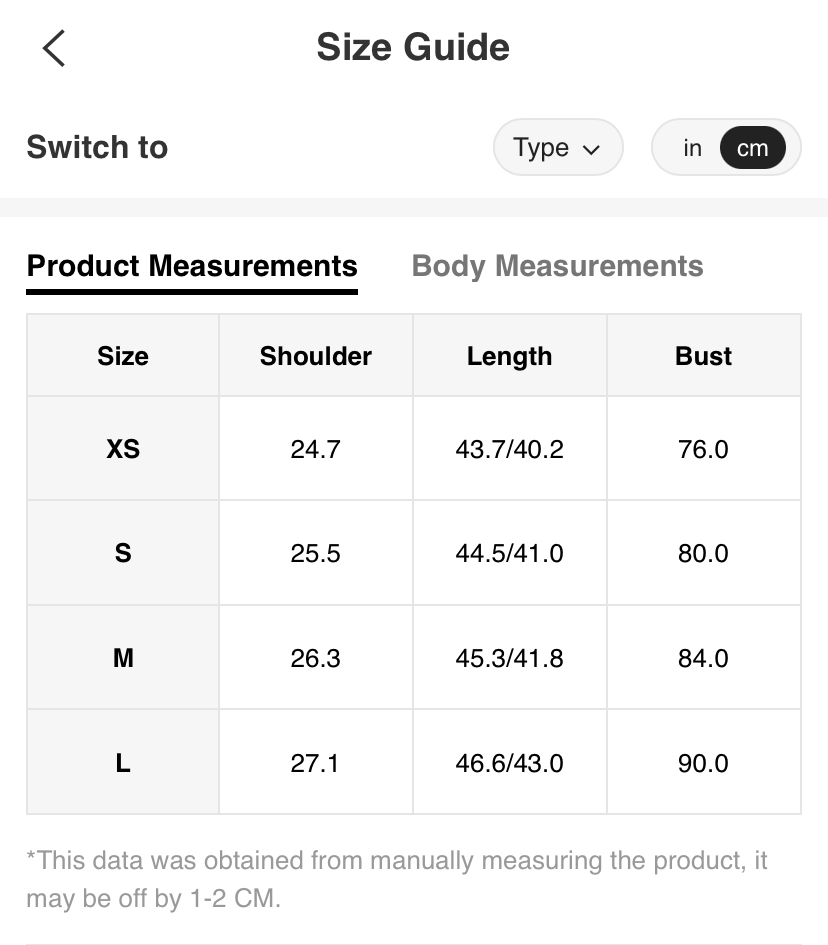Open the Type dropdown

click(557, 148)
